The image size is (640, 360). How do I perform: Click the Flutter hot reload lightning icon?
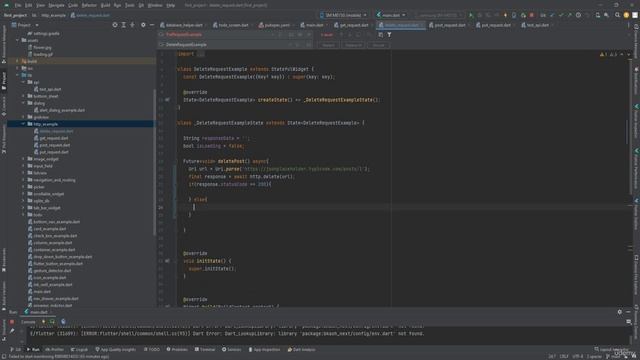(505, 15)
